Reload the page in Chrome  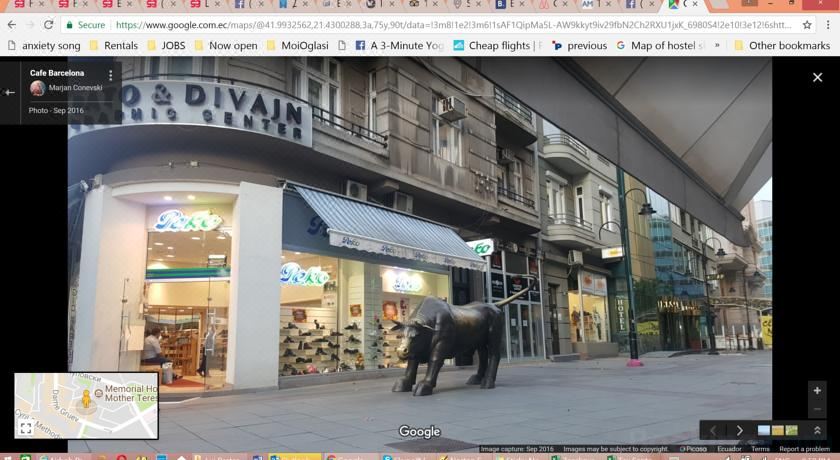[x=48, y=25]
